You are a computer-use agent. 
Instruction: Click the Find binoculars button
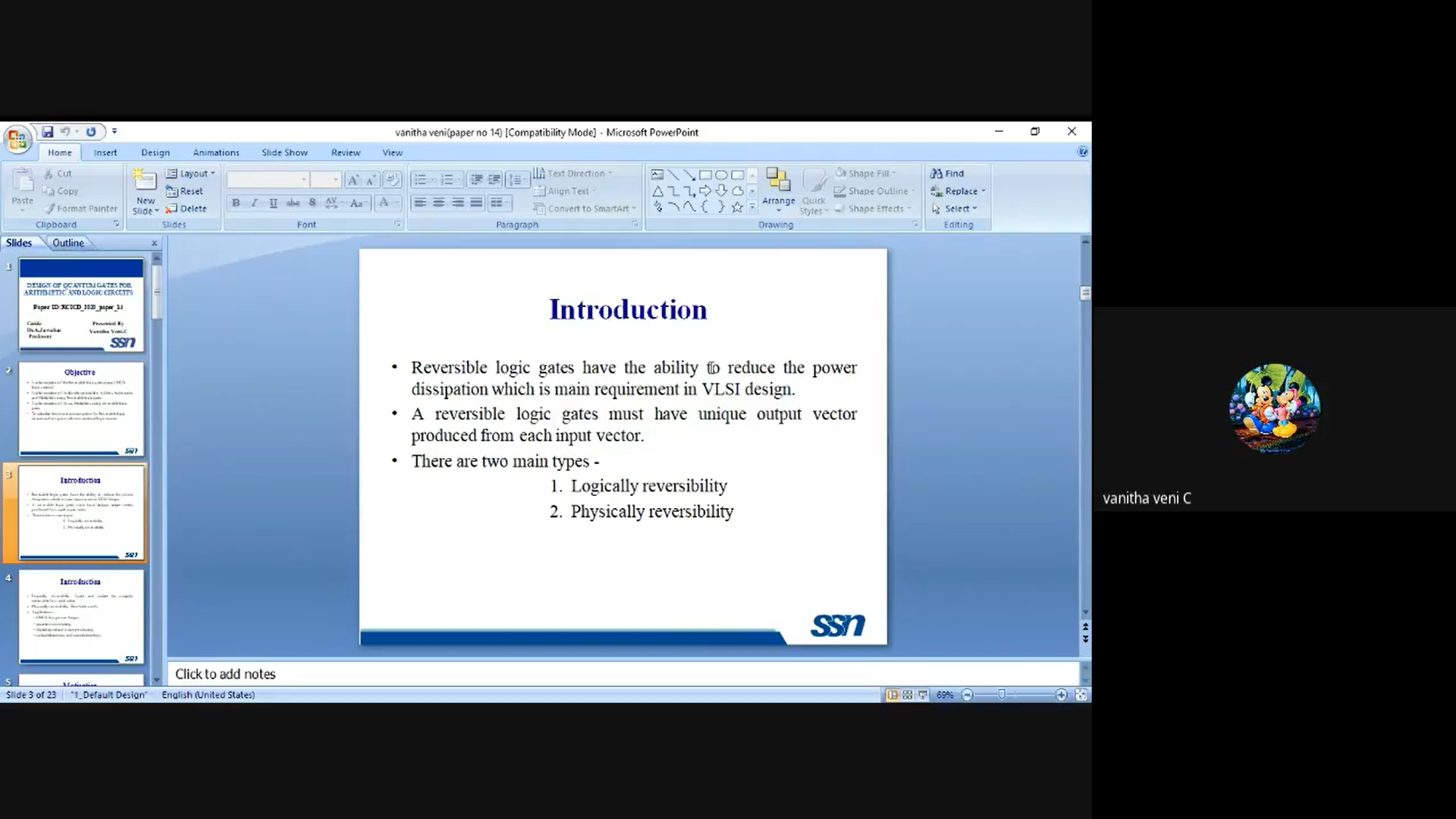click(x=948, y=174)
